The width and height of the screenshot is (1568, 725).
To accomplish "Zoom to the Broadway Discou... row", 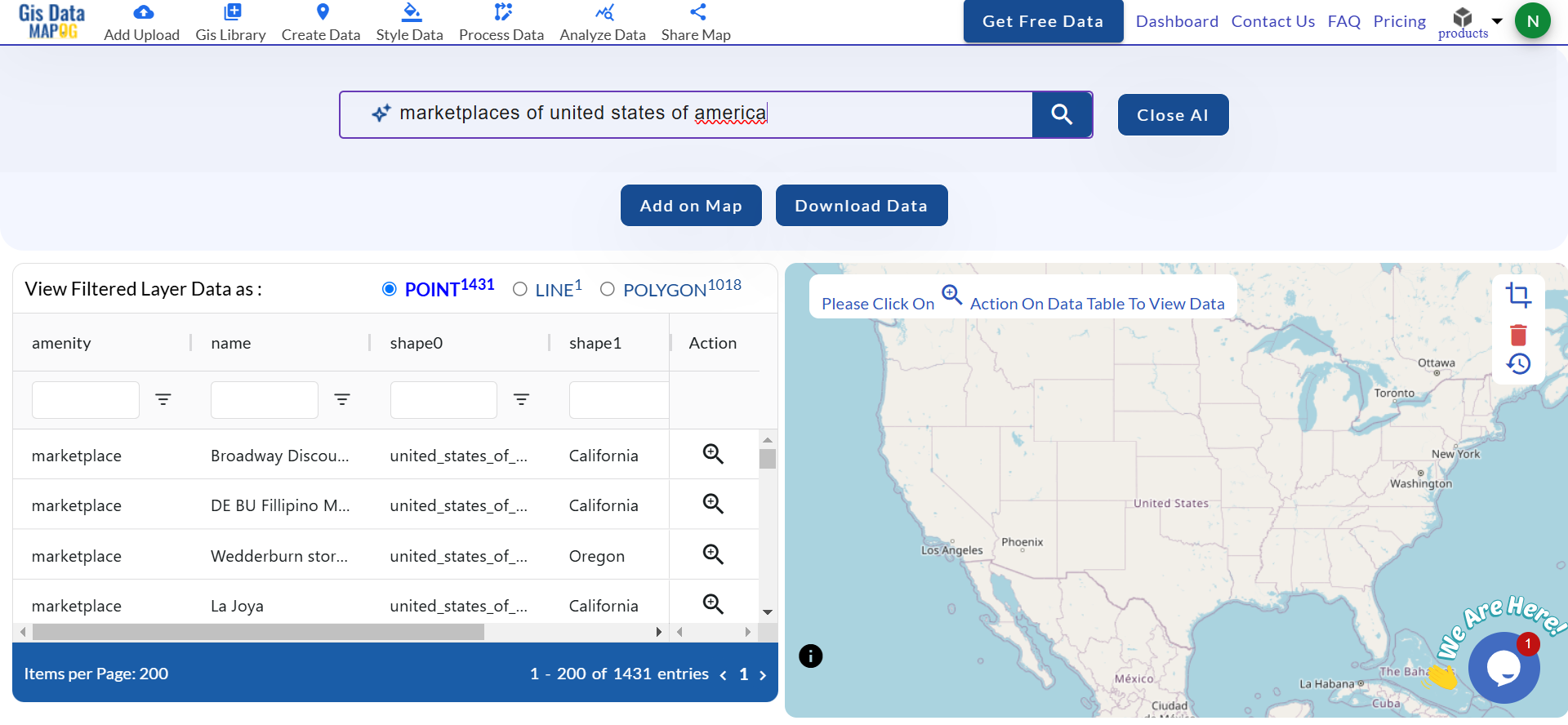I will point(714,454).
